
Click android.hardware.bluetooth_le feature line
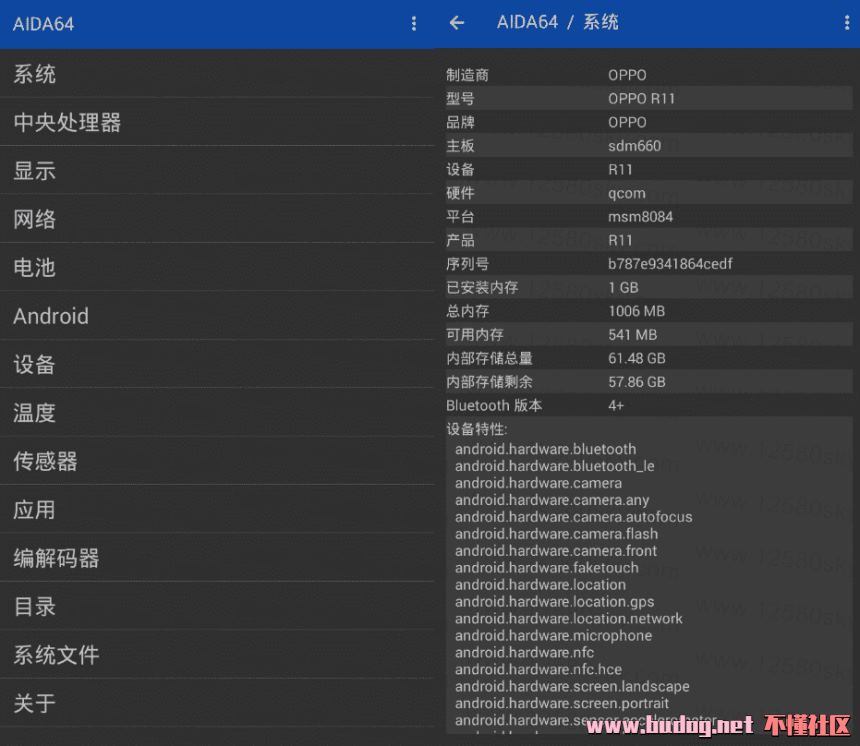(x=555, y=466)
